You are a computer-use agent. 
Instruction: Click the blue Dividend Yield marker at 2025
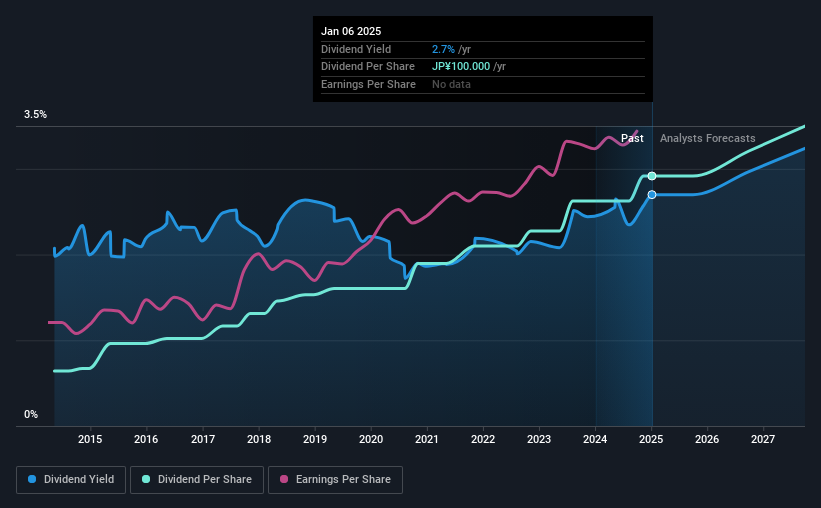652,195
